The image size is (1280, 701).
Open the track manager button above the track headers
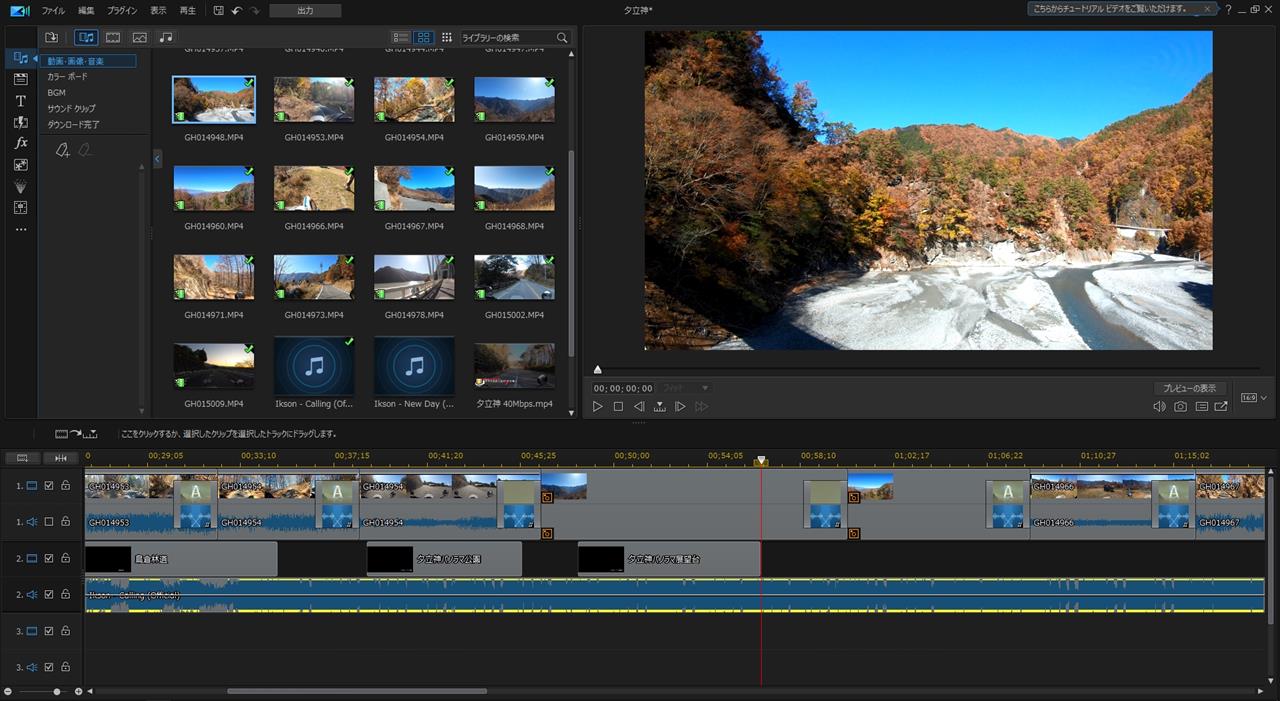click(22, 458)
